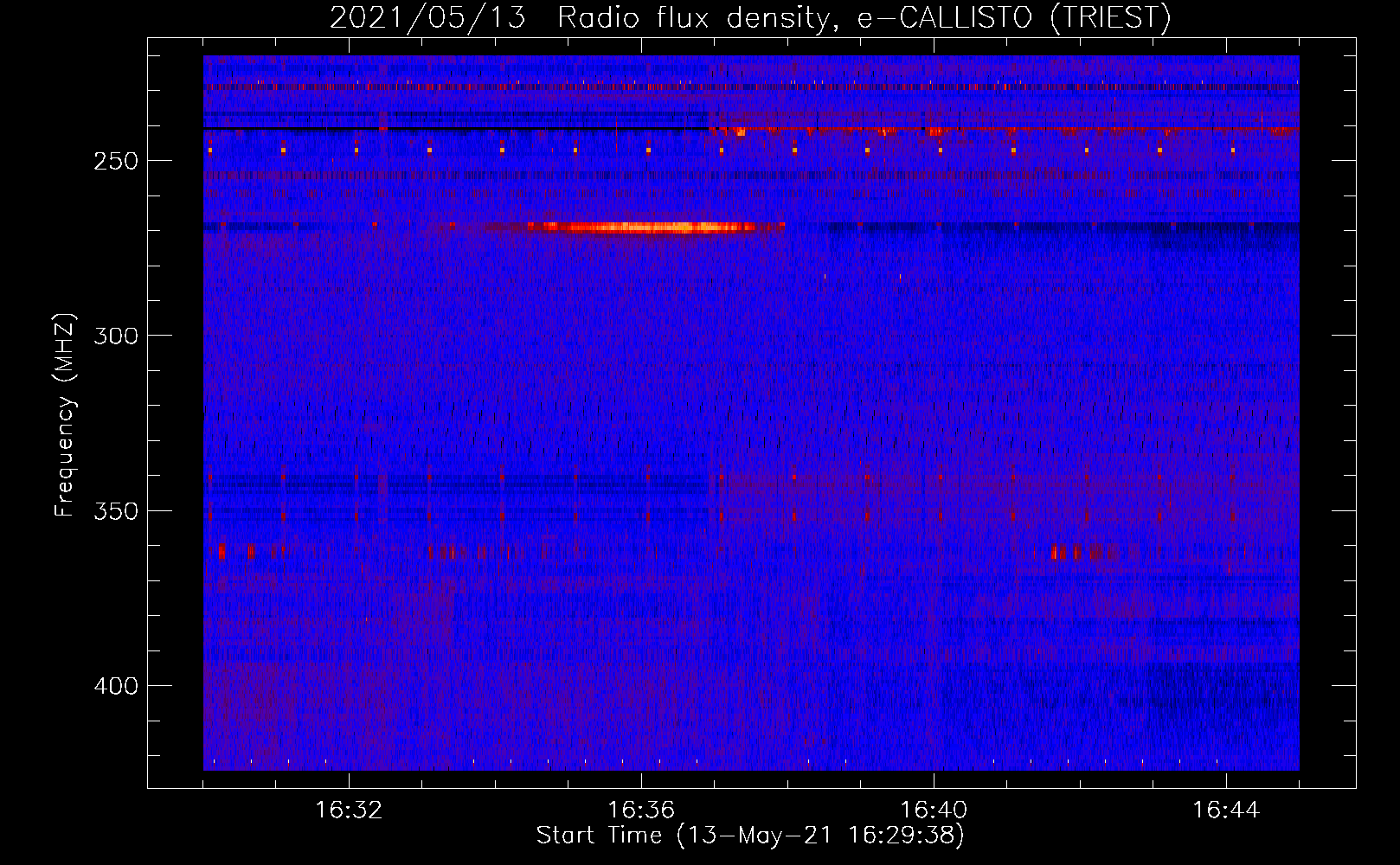
Task: Click the 300 frequency tick label
Action: point(116,336)
